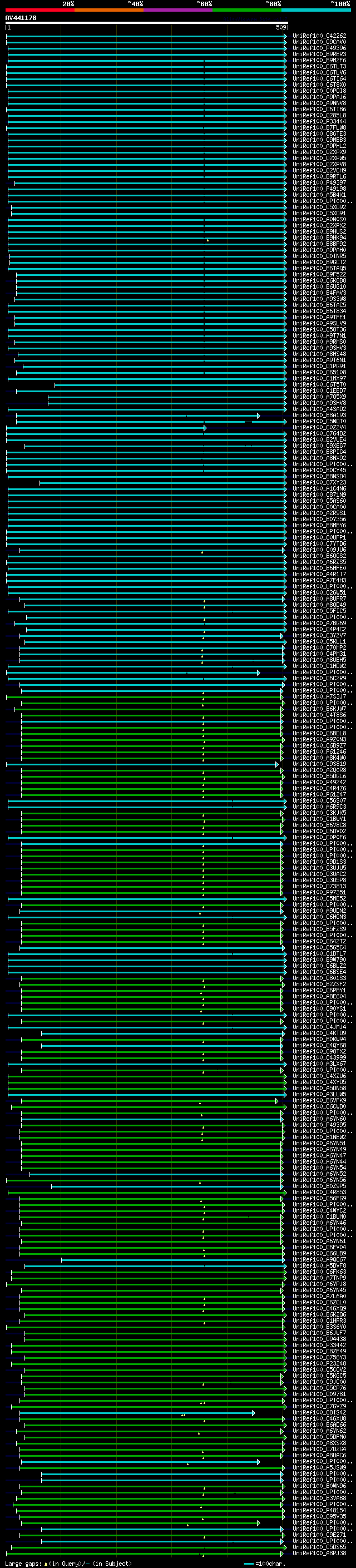The width and height of the screenshot is (356, 1568).
Task: Select hit label UniRef100_C5XD92
Action: (x=319, y=207)
